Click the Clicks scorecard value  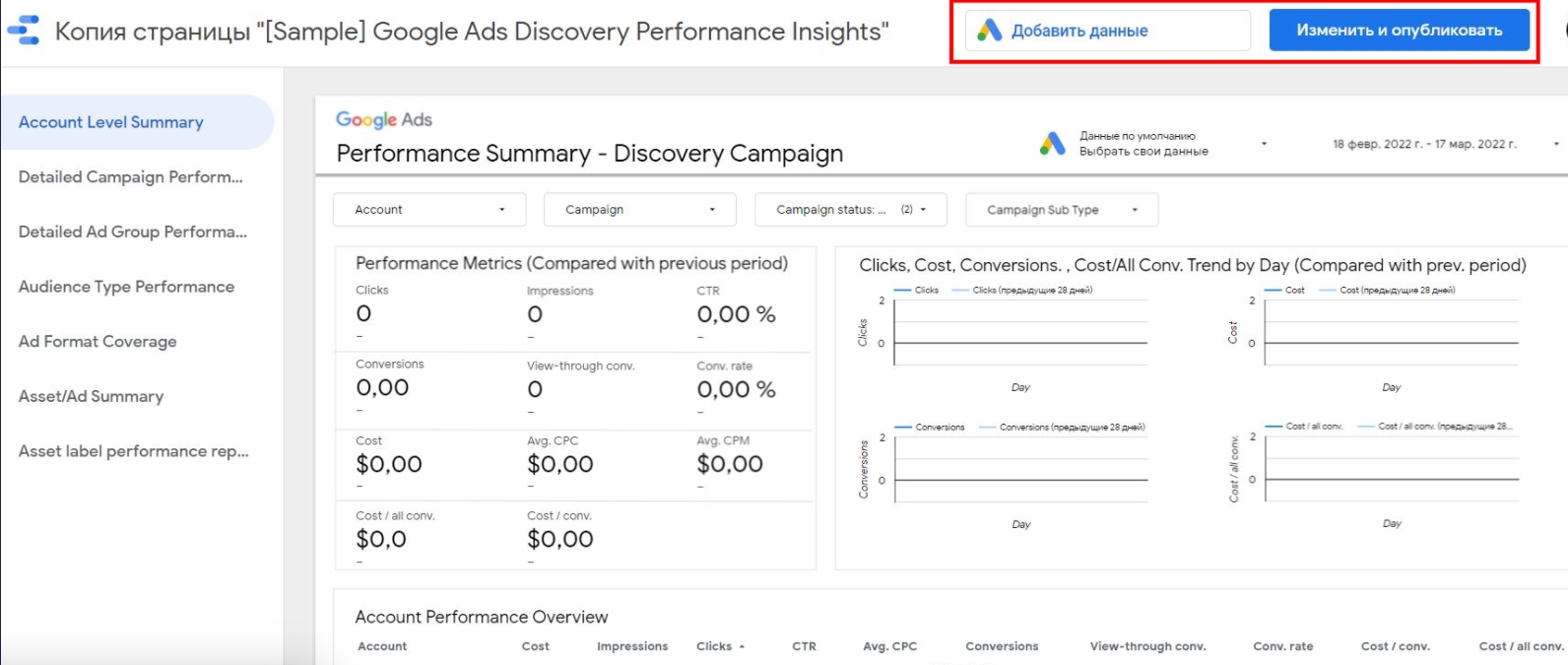click(x=363, y=313)
